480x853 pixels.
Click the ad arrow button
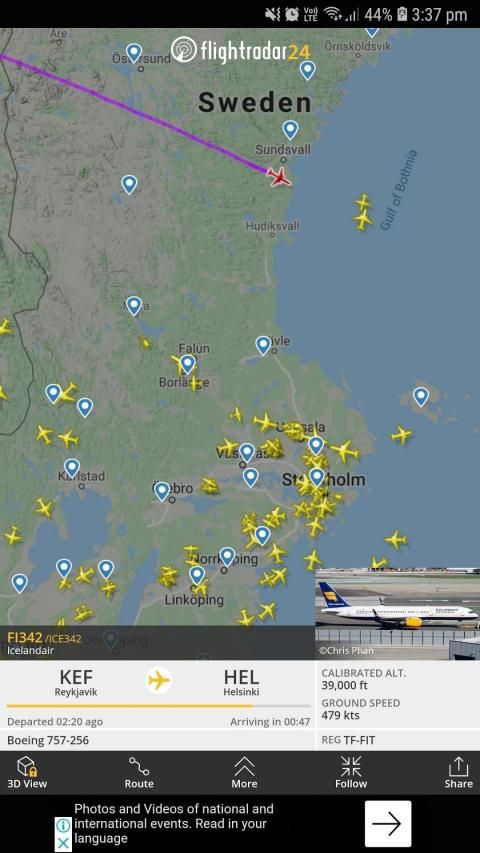[x=387, y=824]
